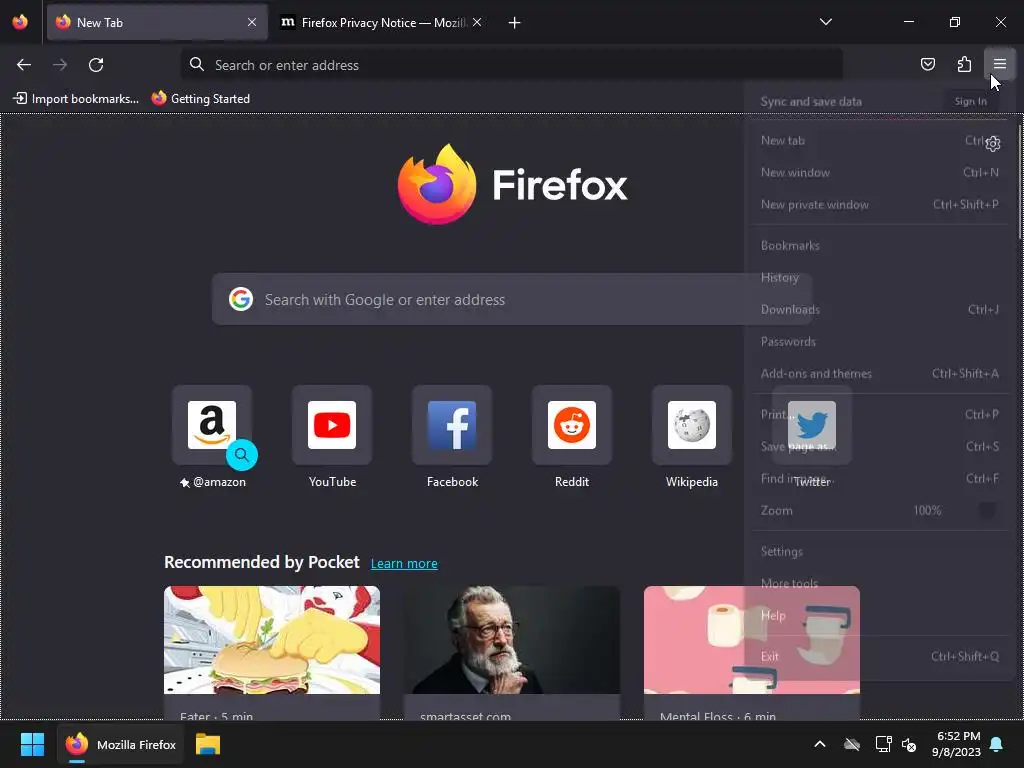Open OneDrive cloud tray icon
The height and width of the screenshot is (768, 1024).
(x=852, y=744)
